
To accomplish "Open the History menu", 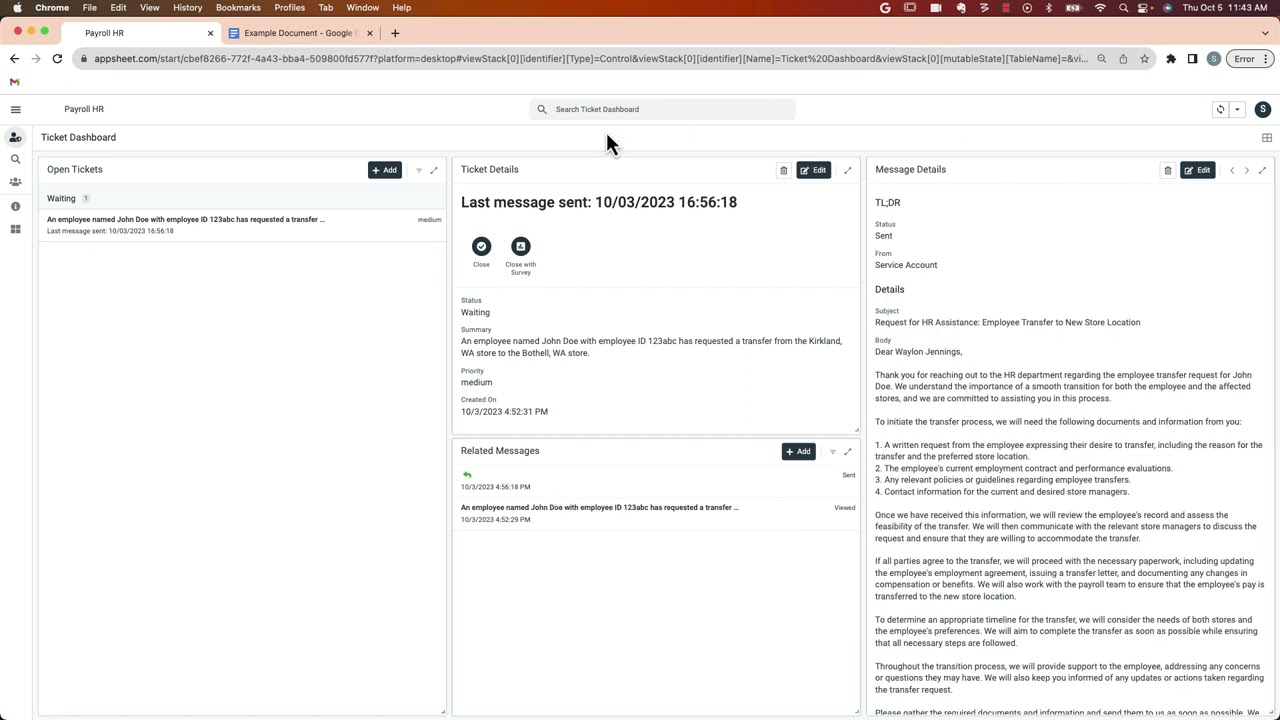I will pyautogui.click(x=187, y=7).
